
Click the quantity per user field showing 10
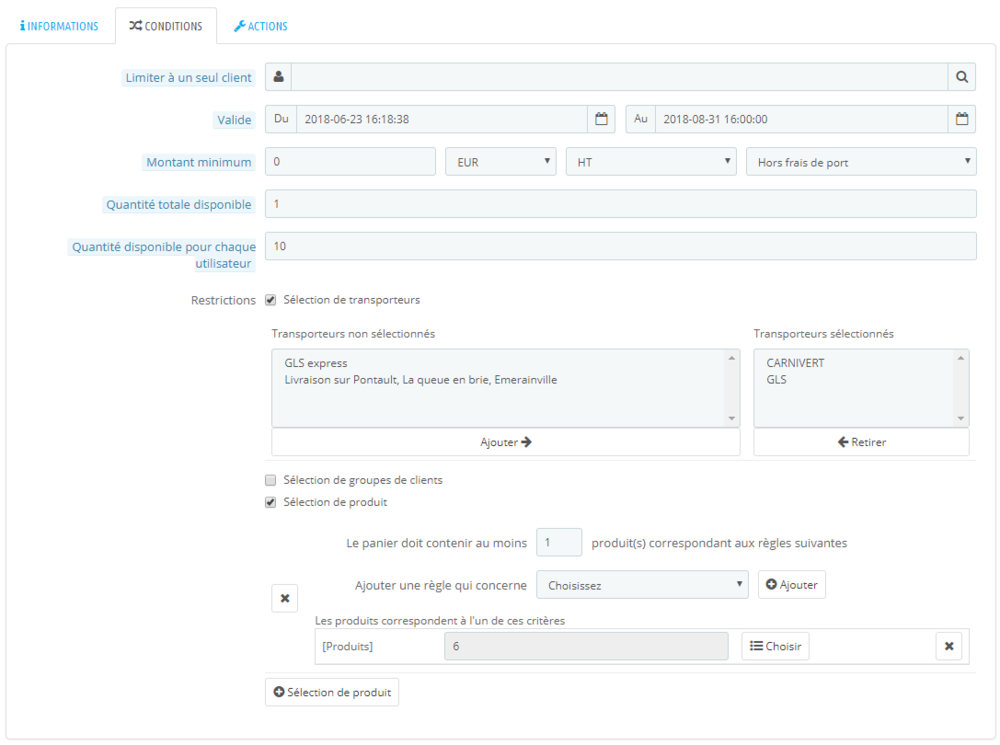621,246
